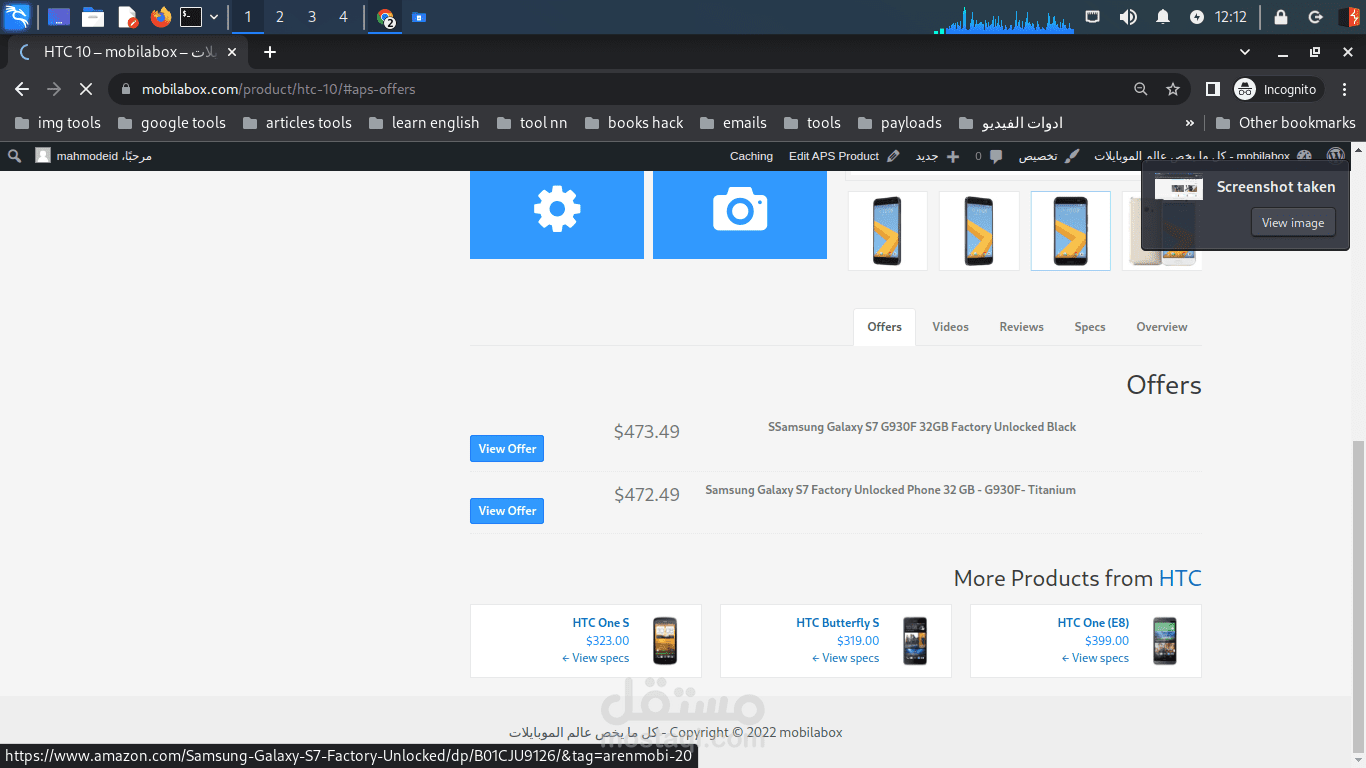Bookmark this page with the star icon

1173,89
